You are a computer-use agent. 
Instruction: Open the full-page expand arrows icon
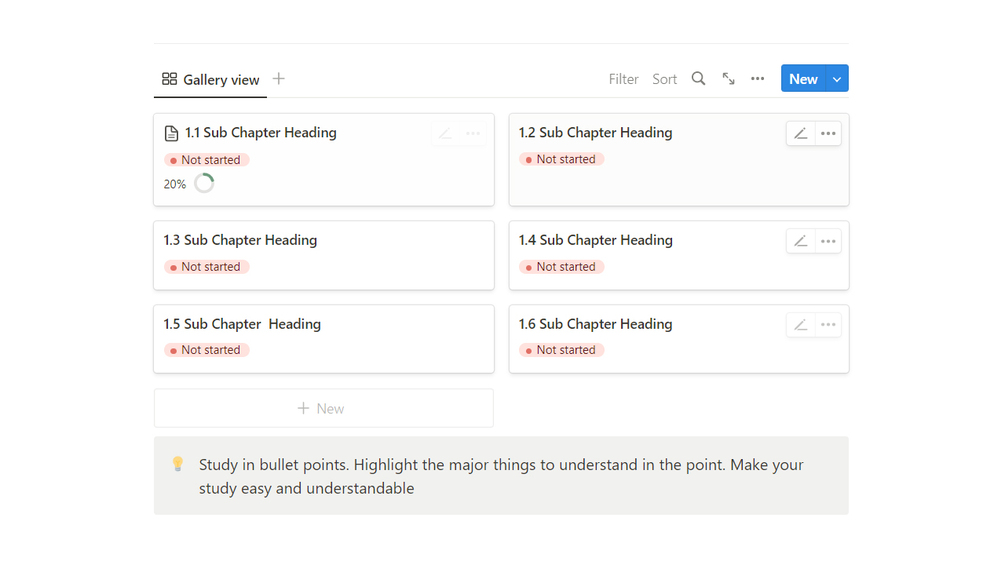pos(728,79)
